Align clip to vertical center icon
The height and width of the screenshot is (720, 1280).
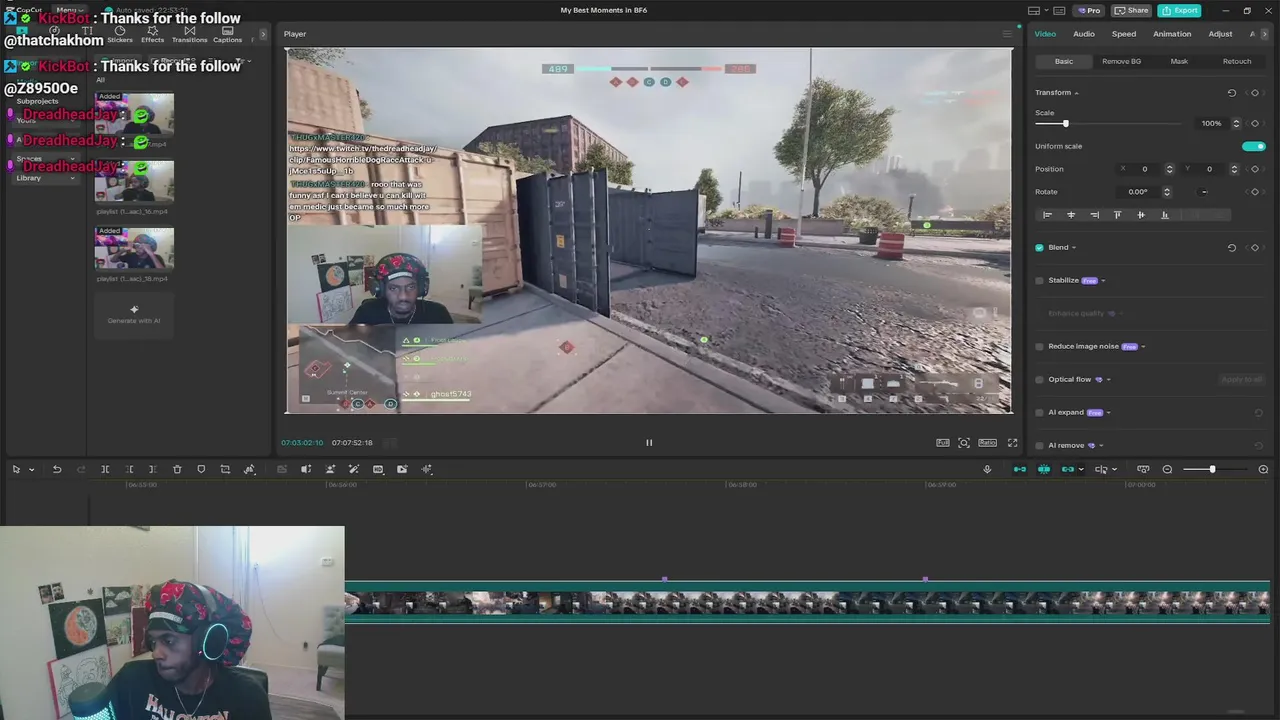coord(1141,215)
